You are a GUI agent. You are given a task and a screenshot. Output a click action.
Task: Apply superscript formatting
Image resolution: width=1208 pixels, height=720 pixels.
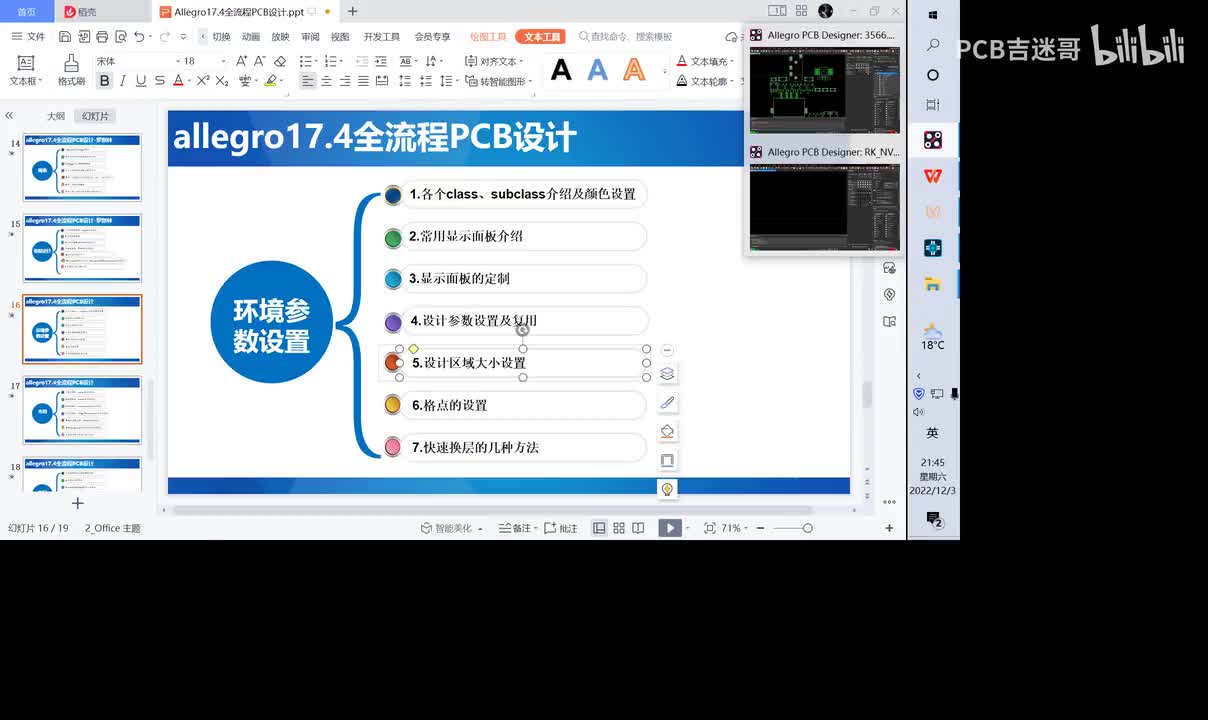point(203,81)
